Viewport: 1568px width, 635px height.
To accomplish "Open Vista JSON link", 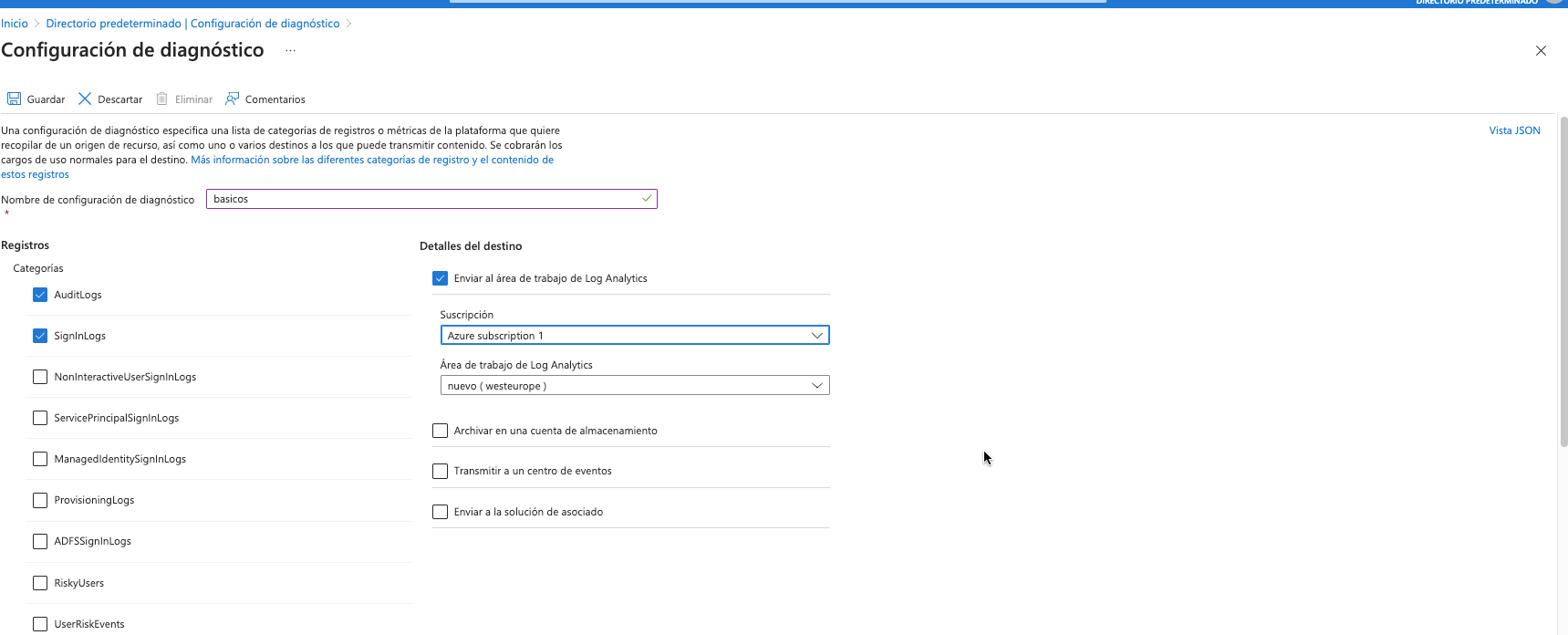I will [x=1514, y=130].
